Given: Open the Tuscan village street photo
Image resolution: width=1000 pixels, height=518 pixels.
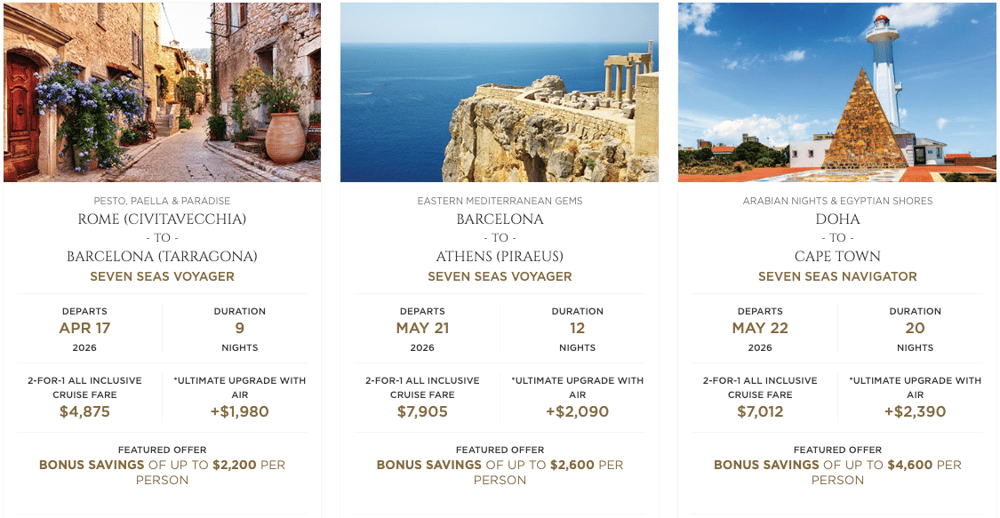Looking at the screenshot, I should tap(162, 92).
